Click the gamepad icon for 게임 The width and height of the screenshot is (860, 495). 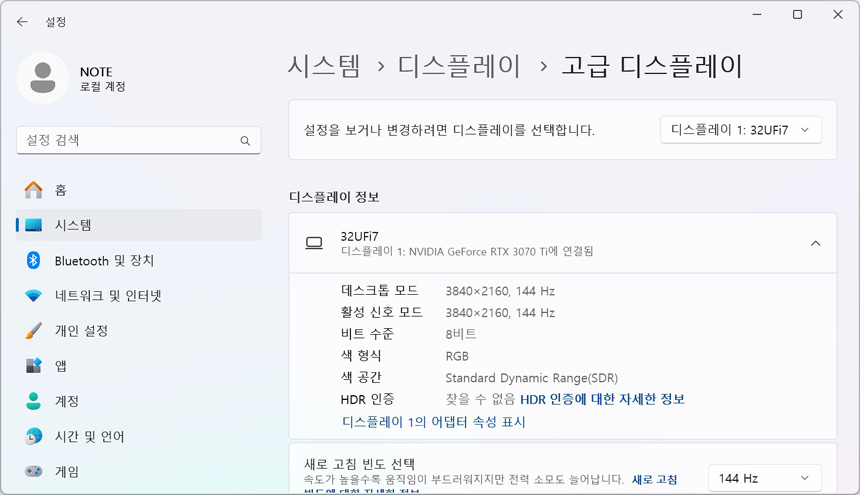coord(34,471)
